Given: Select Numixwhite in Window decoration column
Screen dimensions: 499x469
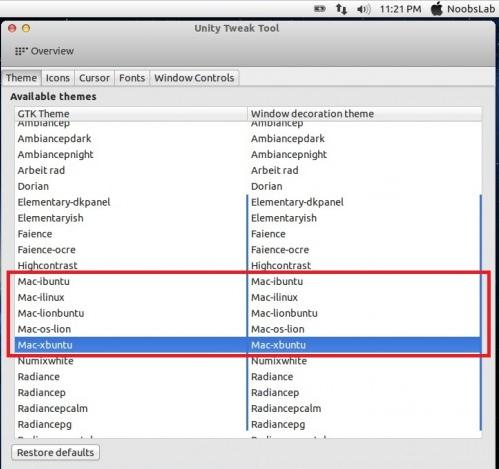Looking at the screenshot, I should point(364,361).
